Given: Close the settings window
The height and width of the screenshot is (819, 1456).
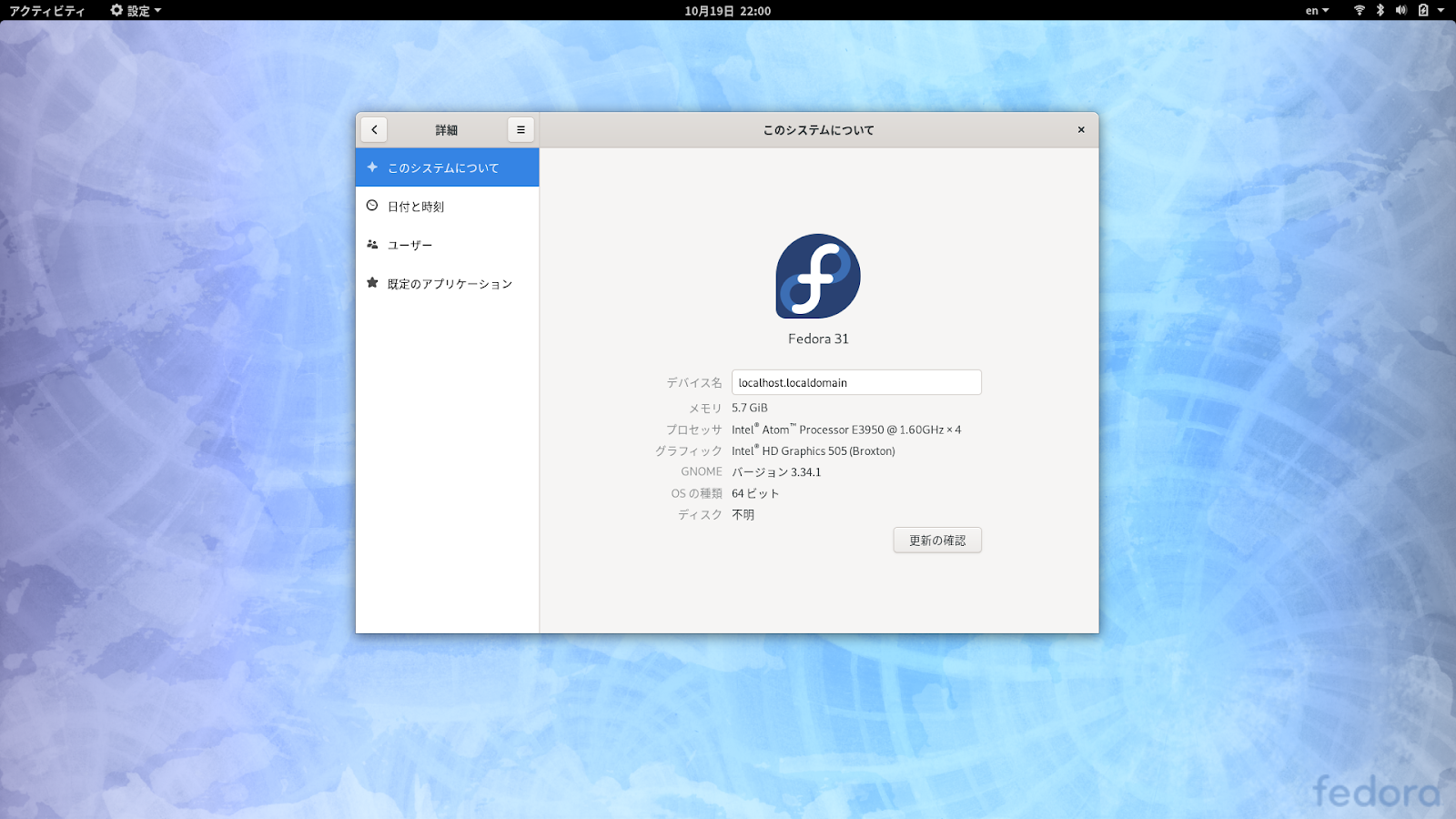Looking at the screenshot, I should pos(1081,130).
